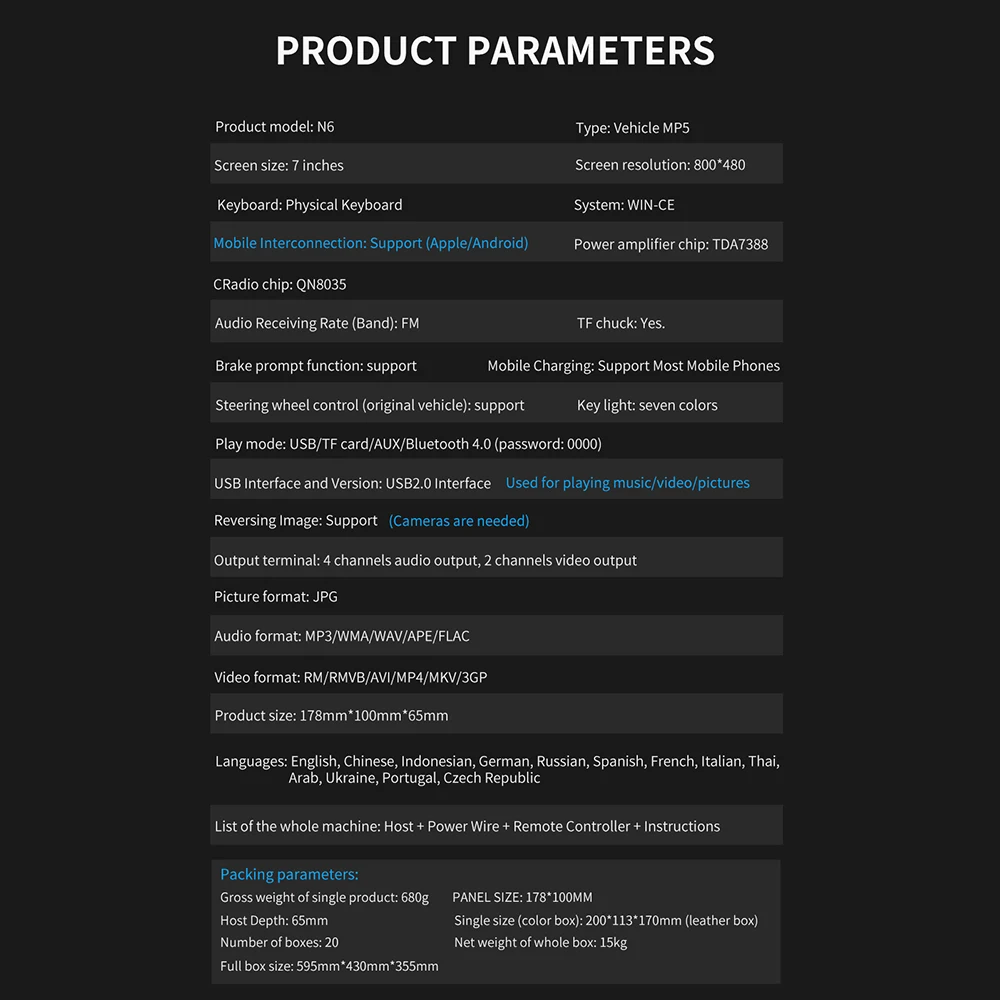This screenshot has height=1000, width=1000.
Task: Click the blue 'Used for playing music/video/pictures' text
Action: 627,483
